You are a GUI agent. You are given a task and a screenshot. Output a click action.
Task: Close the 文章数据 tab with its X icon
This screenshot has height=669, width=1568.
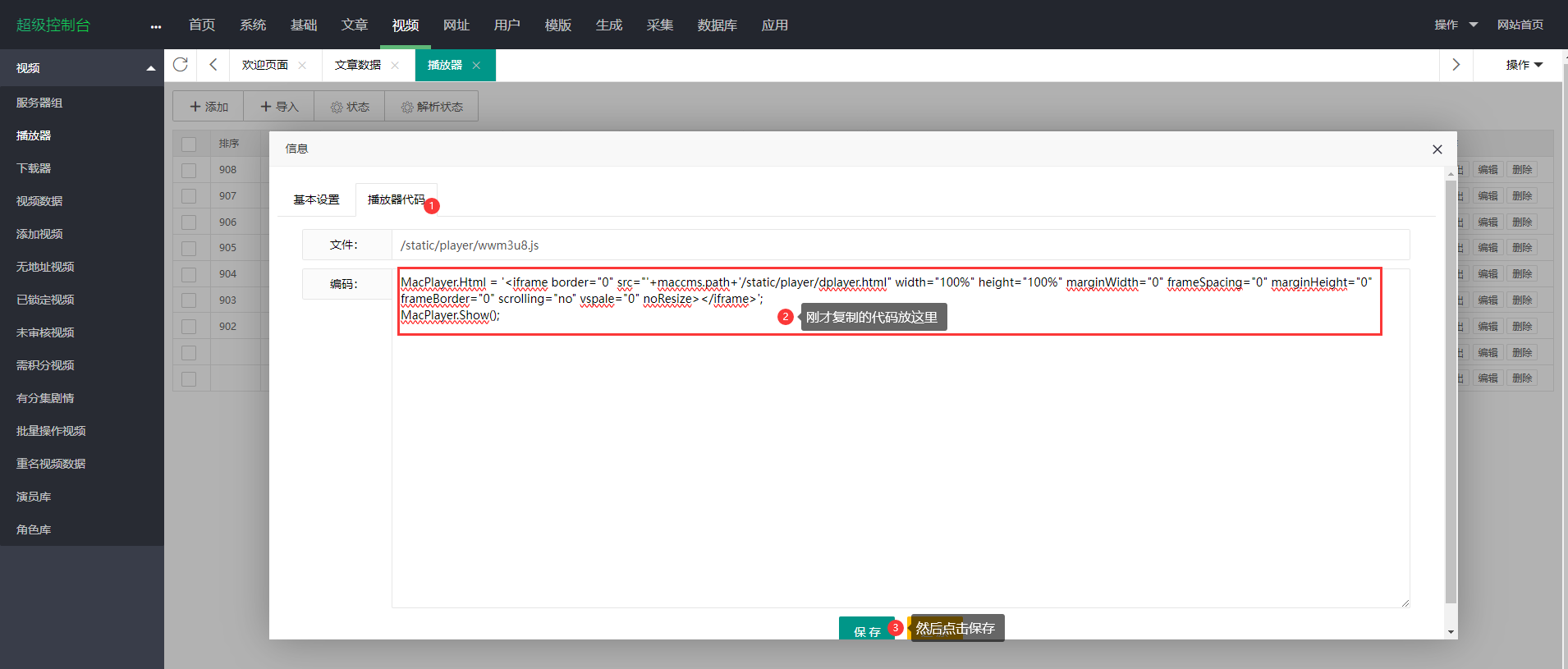click(x=395, y=66)
